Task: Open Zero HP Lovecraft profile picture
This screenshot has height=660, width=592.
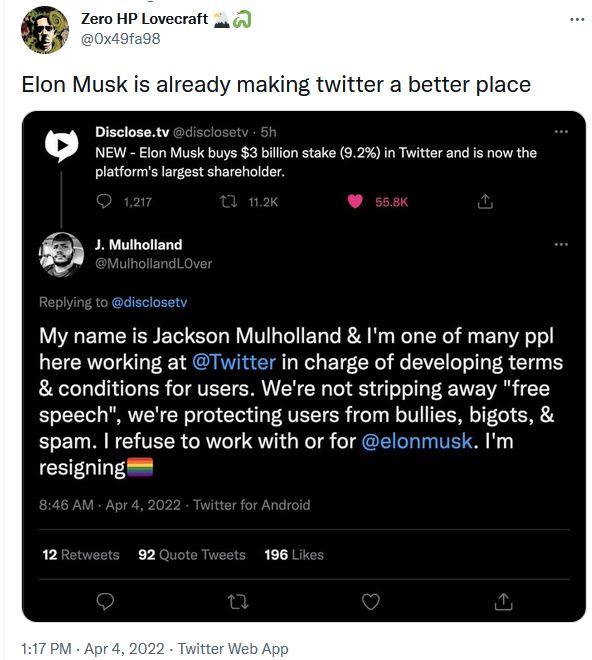Action: [45, 30]
